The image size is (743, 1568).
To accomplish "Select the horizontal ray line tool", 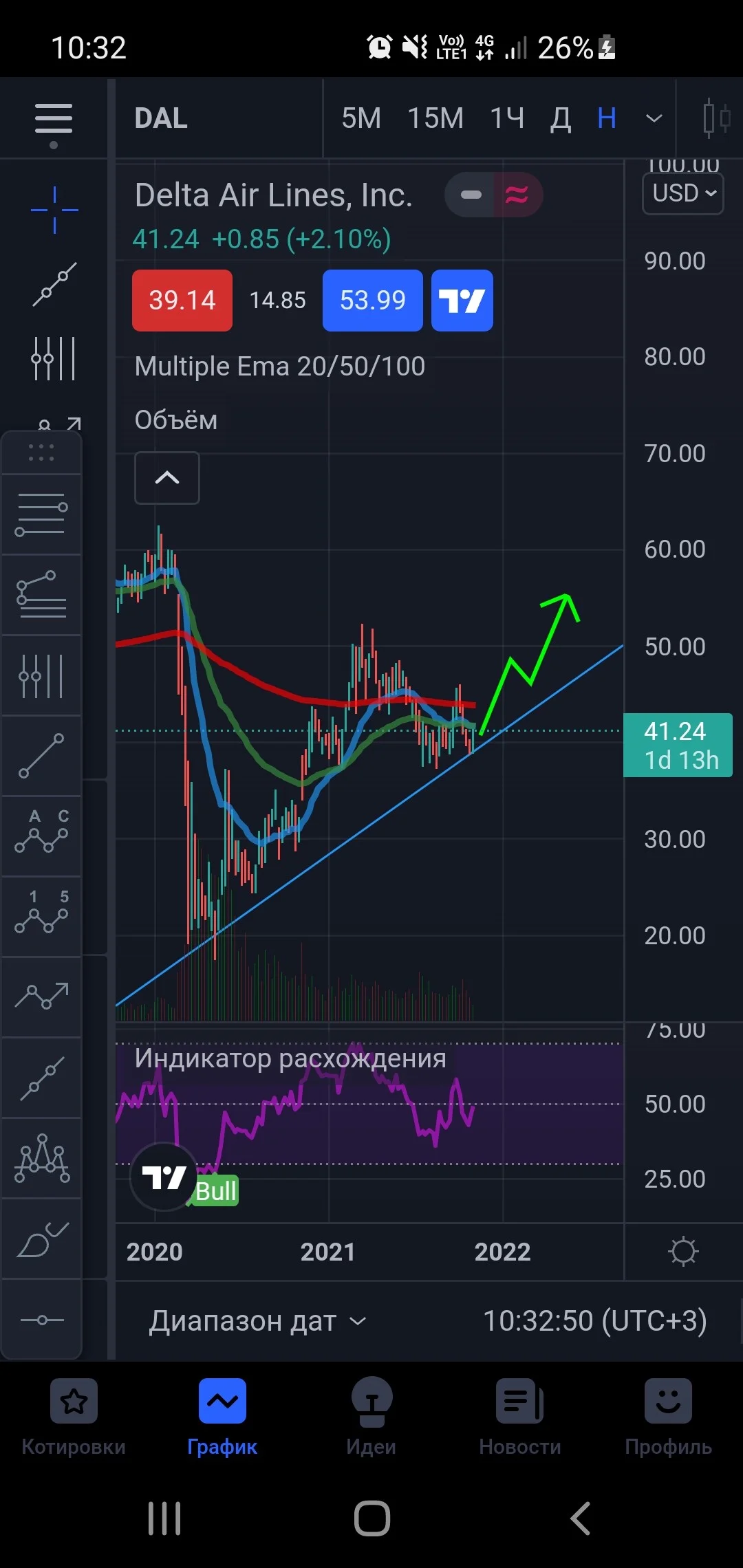I will coord(41,514).
